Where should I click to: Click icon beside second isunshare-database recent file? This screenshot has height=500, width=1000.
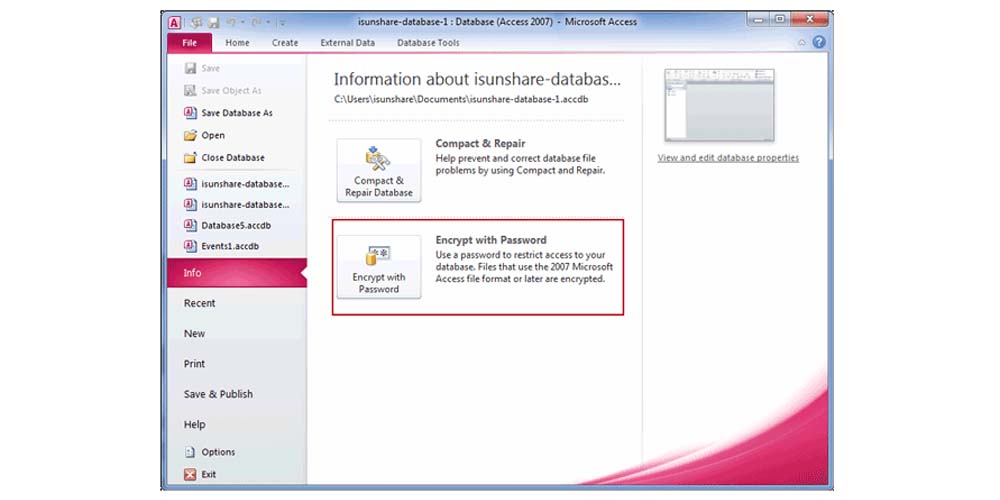(x=190, y=205)
